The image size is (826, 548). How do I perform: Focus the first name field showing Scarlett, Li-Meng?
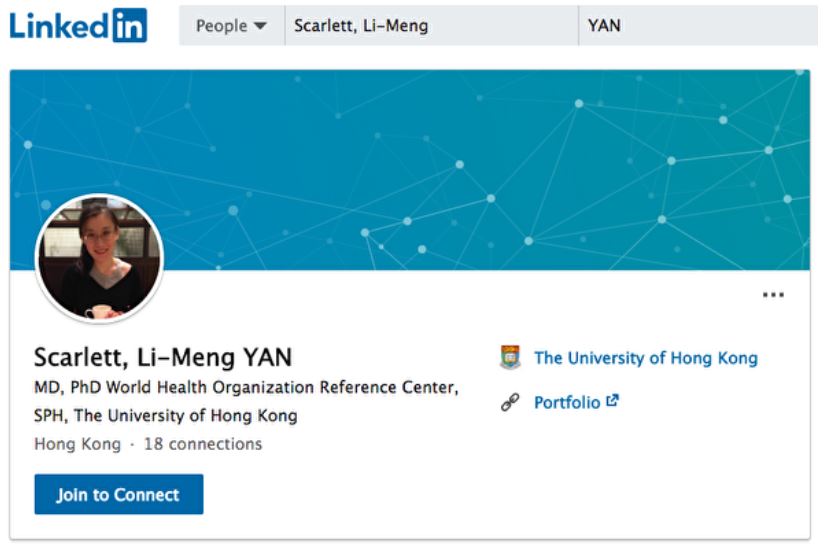pyautogui.click(x=431, y=25)
